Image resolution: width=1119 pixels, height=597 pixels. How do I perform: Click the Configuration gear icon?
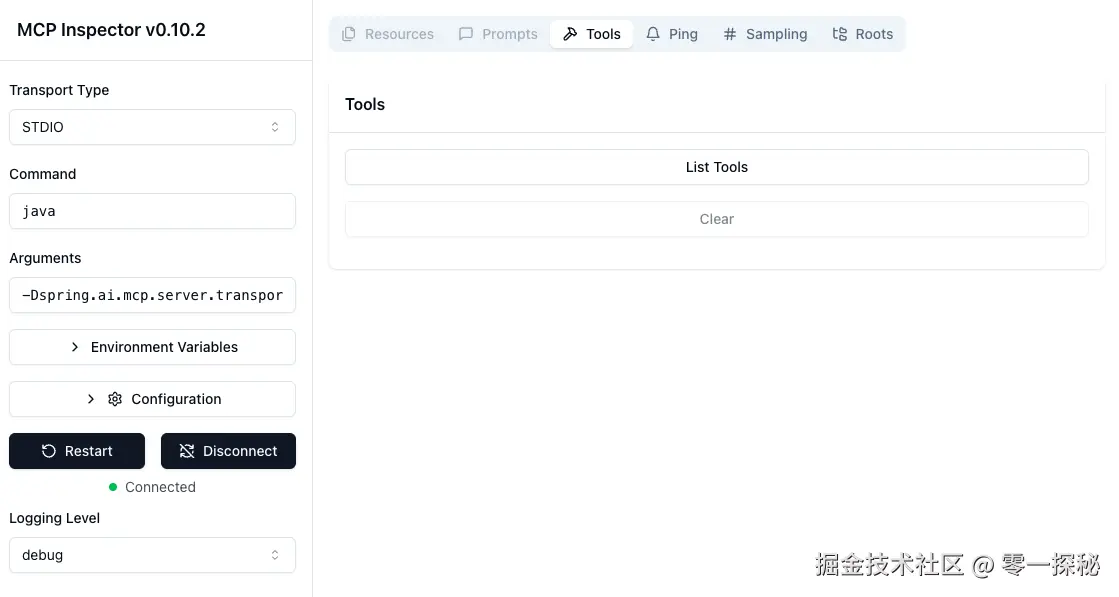pos(115,399)
